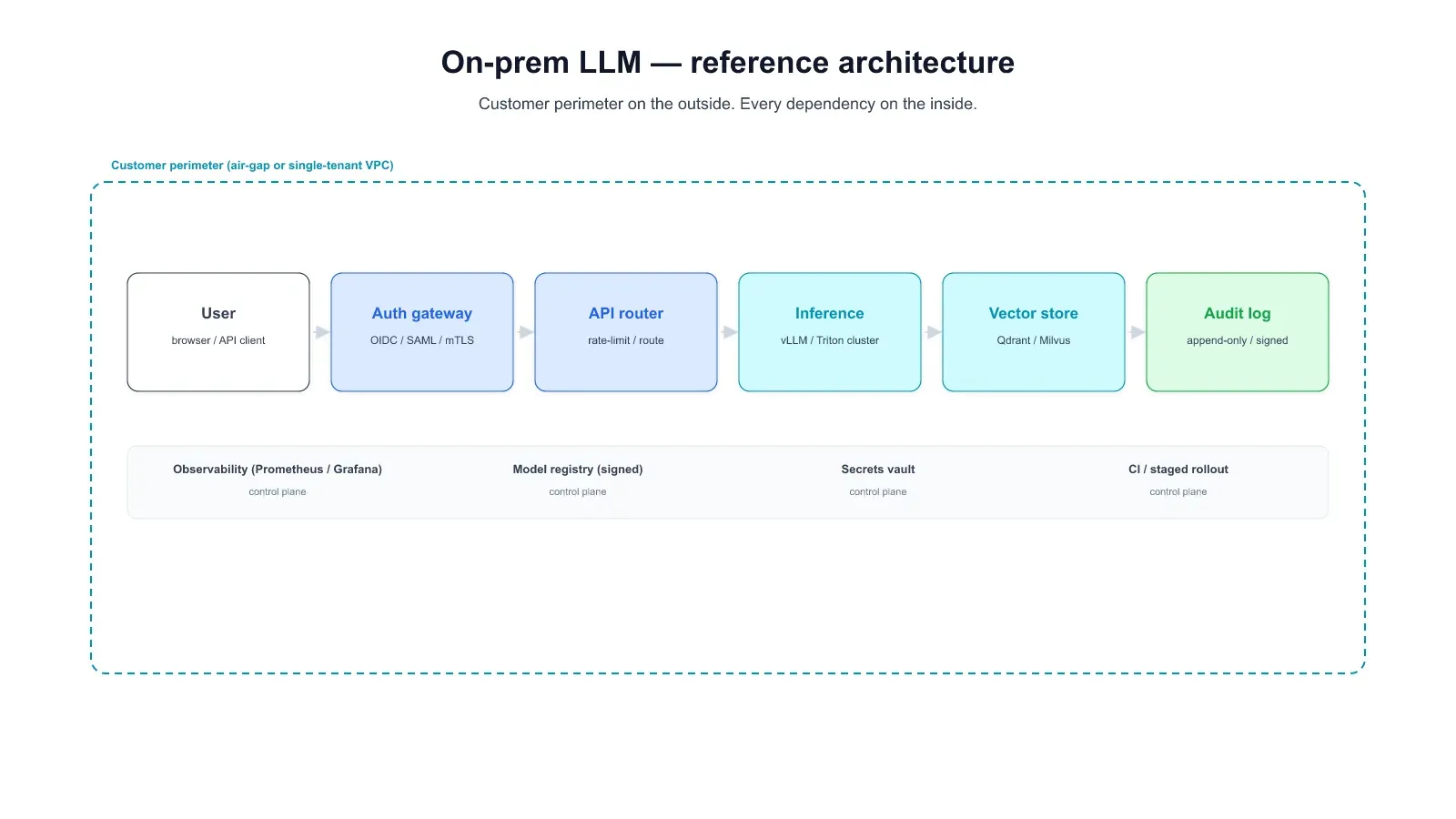
Task: Click the subtitle 'Customer perimeter on the outside'
Action: click(x=605, y=104)
